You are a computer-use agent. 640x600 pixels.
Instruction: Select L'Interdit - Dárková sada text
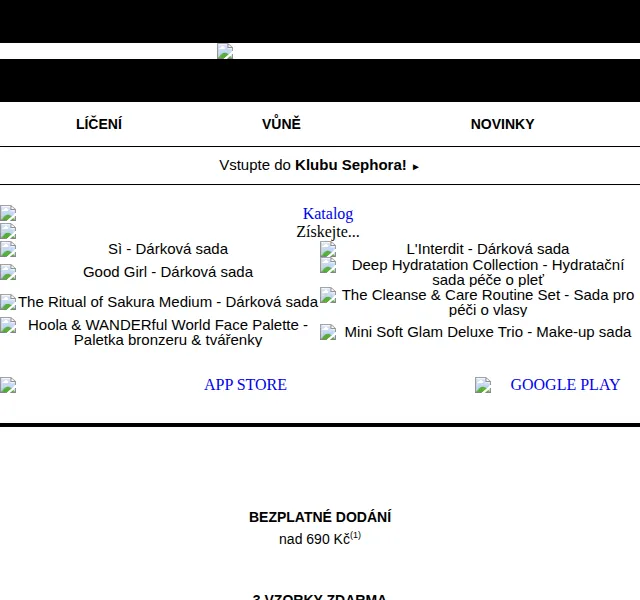pyautogui.click(x=488, y=249)
